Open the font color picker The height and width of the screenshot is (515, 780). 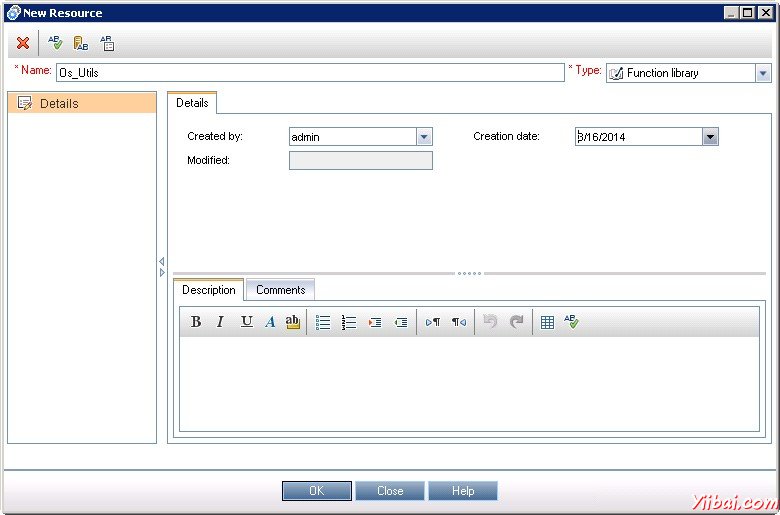270,322
